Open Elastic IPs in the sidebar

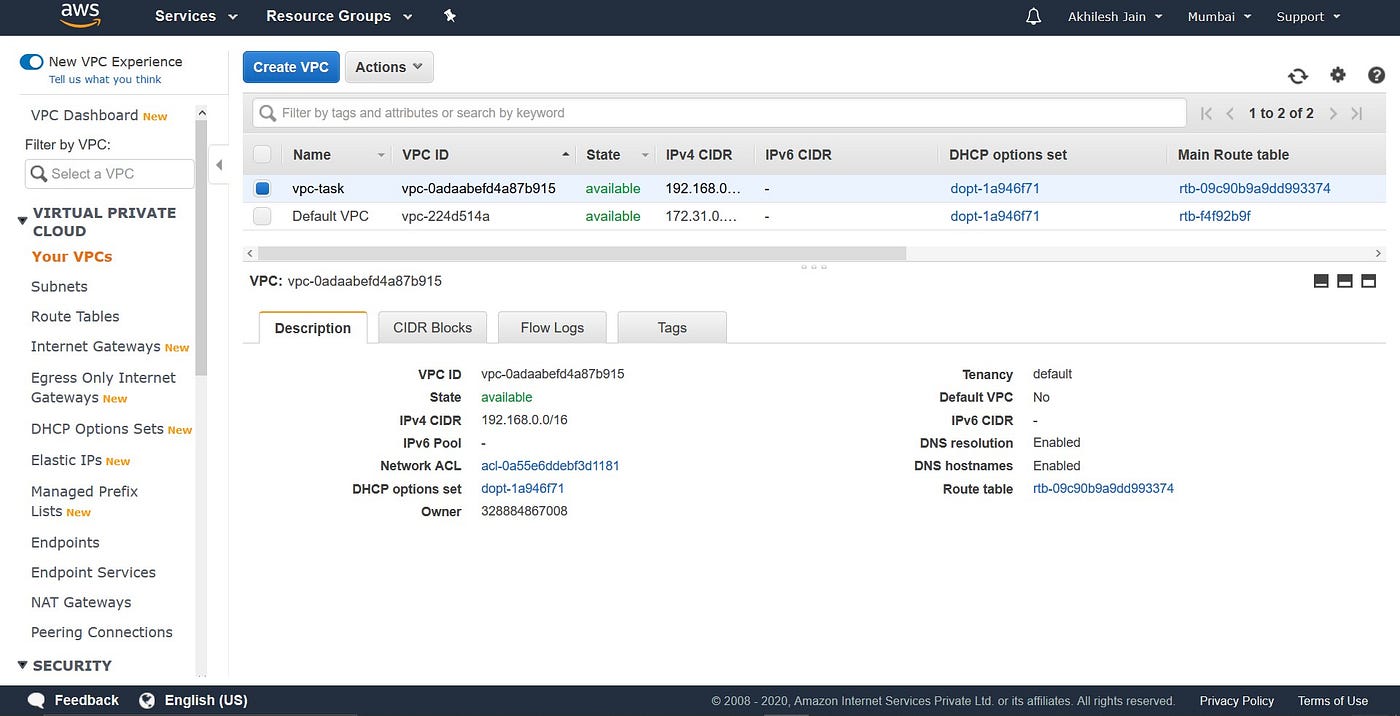[67, 460]
